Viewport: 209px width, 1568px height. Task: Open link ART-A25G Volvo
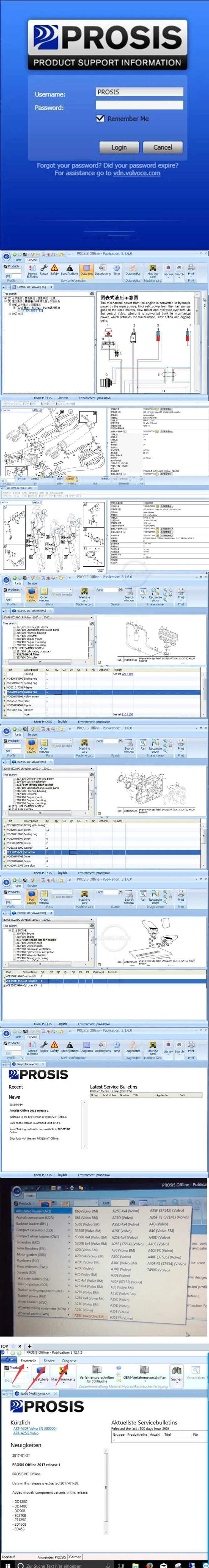25,1433
